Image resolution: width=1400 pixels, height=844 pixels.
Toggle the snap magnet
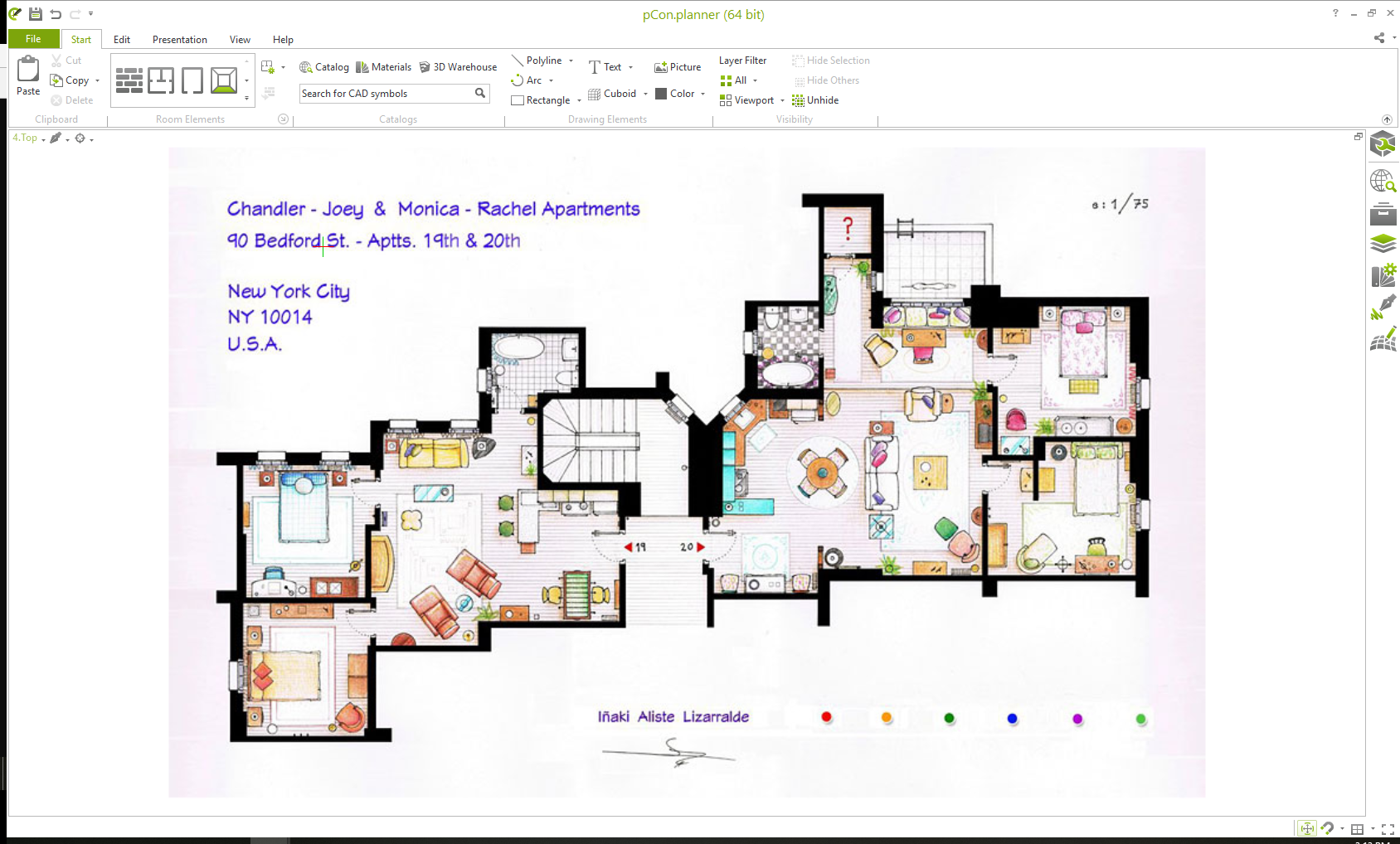(1328, 828)
